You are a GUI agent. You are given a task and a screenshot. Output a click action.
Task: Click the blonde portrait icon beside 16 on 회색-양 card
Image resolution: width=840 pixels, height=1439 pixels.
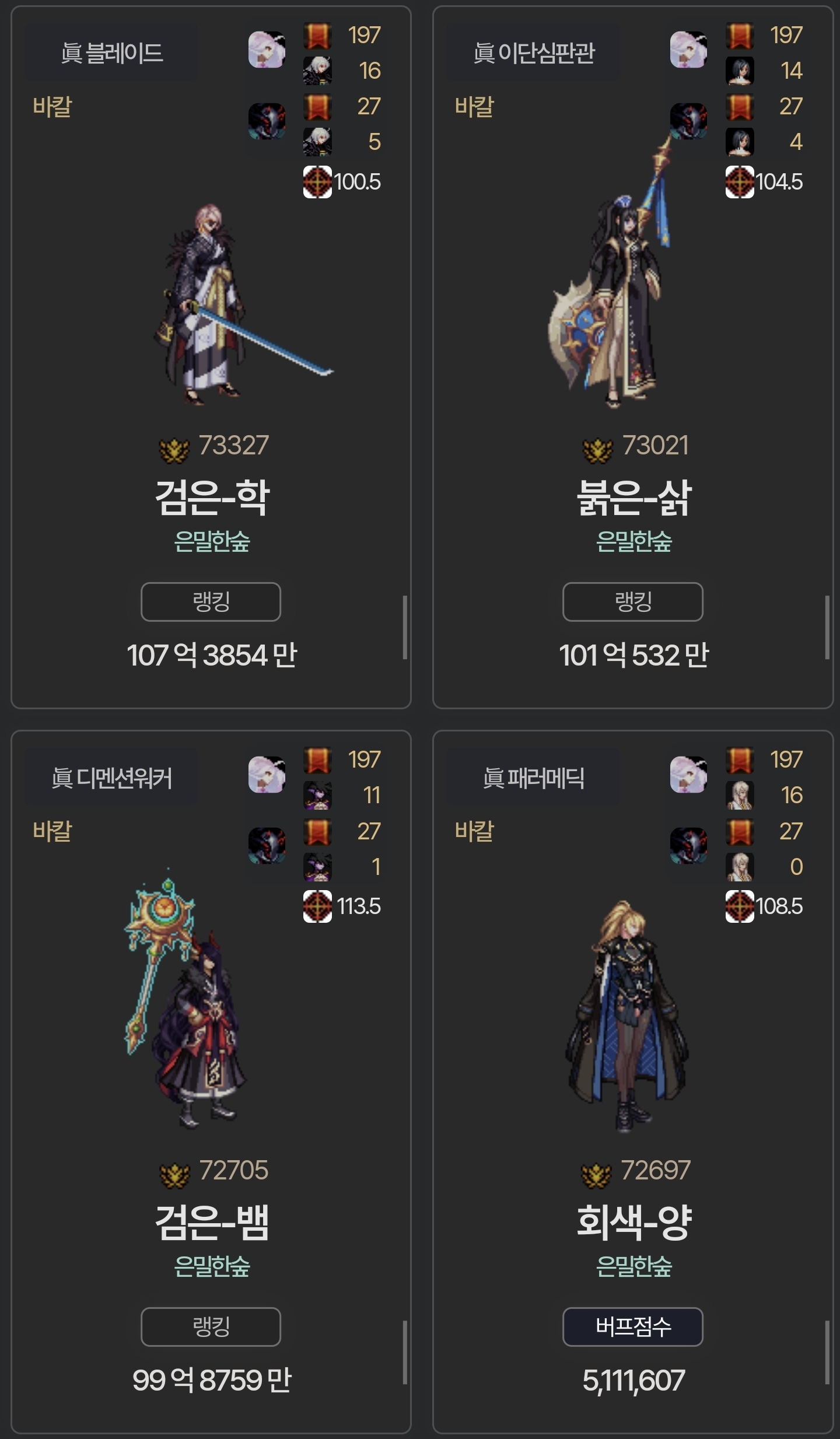[x=740, y=795]
